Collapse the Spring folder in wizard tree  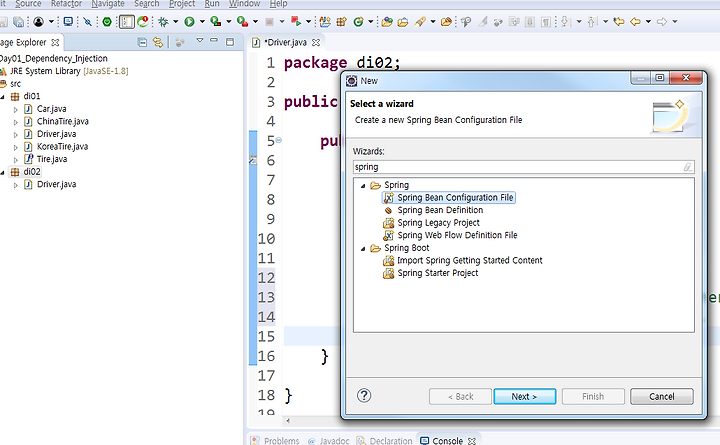[363, 186]
